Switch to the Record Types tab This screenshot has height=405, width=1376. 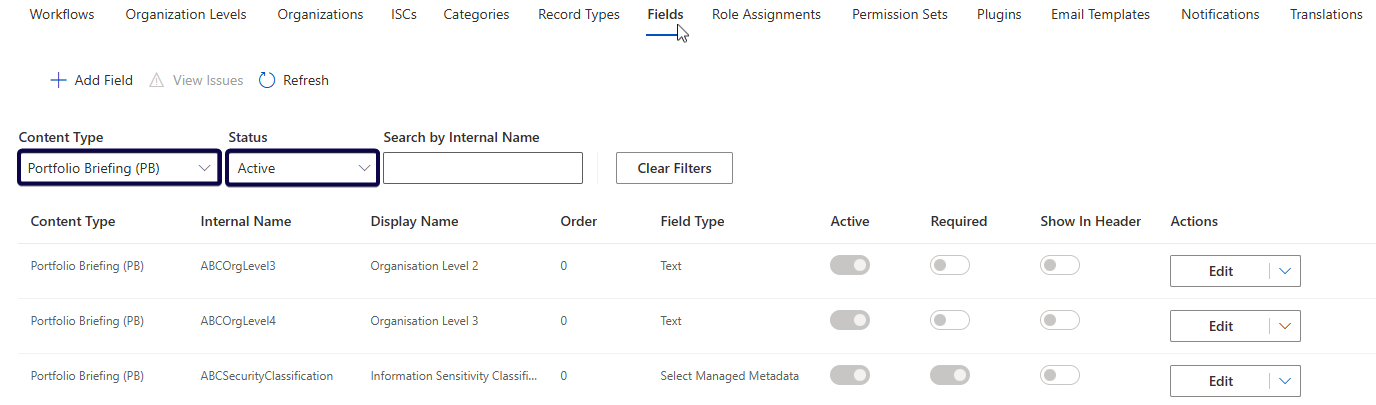578,14
